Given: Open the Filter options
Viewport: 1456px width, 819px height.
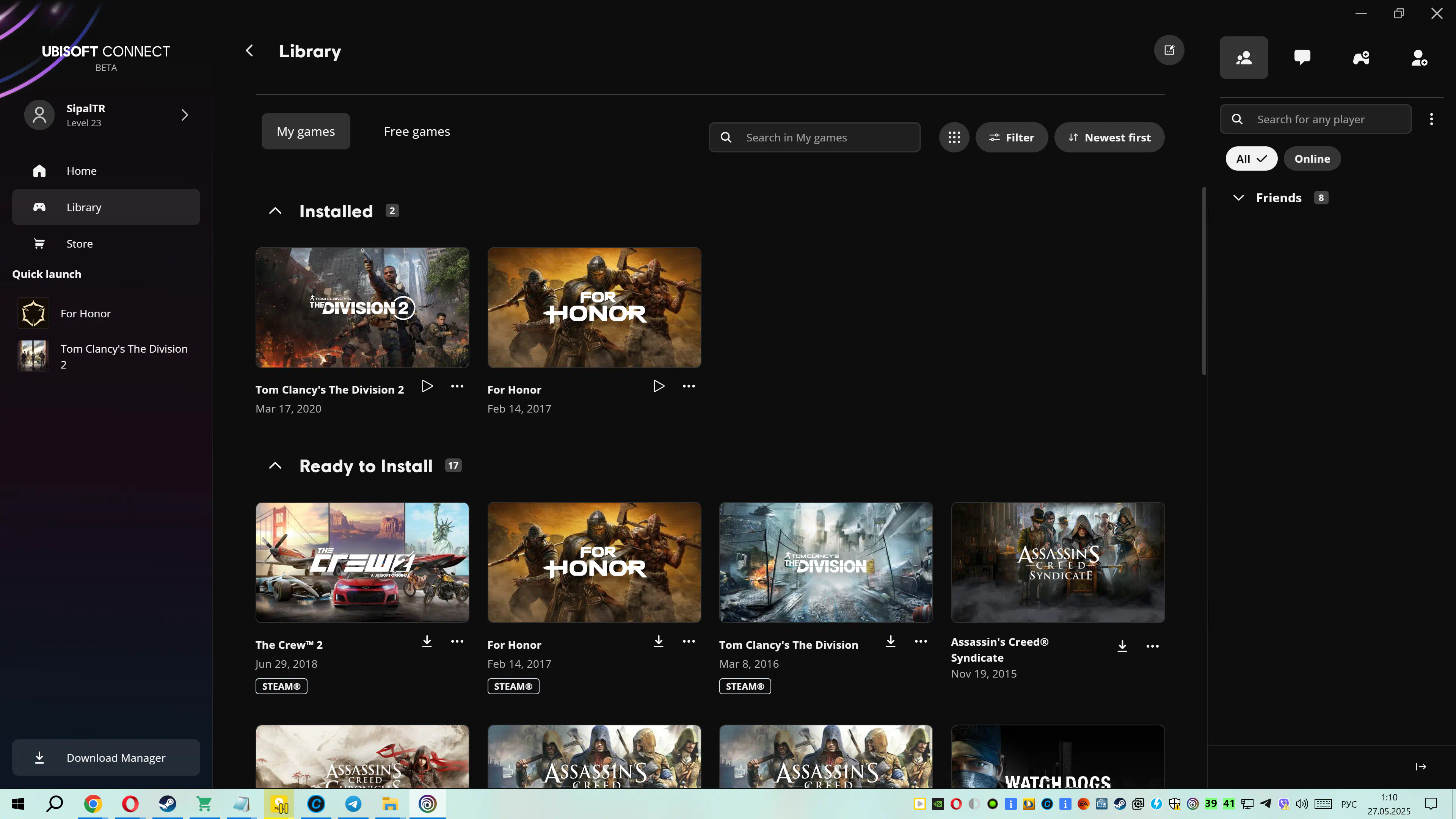Looking at the screenshot, I should 1012,137.
